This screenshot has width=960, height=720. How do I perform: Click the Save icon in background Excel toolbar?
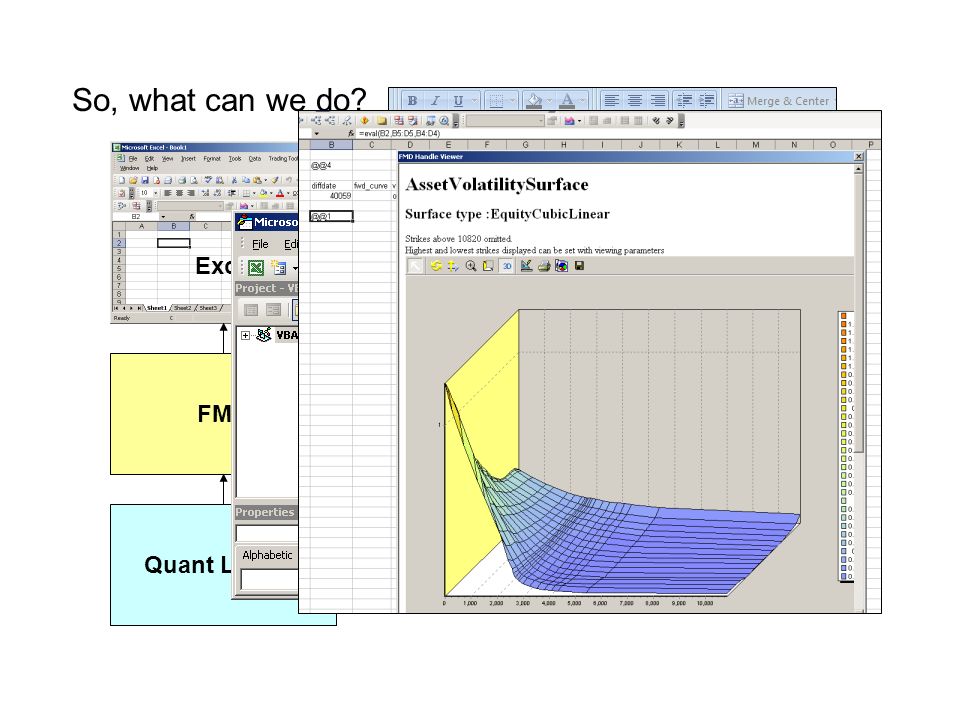point(145,180)
